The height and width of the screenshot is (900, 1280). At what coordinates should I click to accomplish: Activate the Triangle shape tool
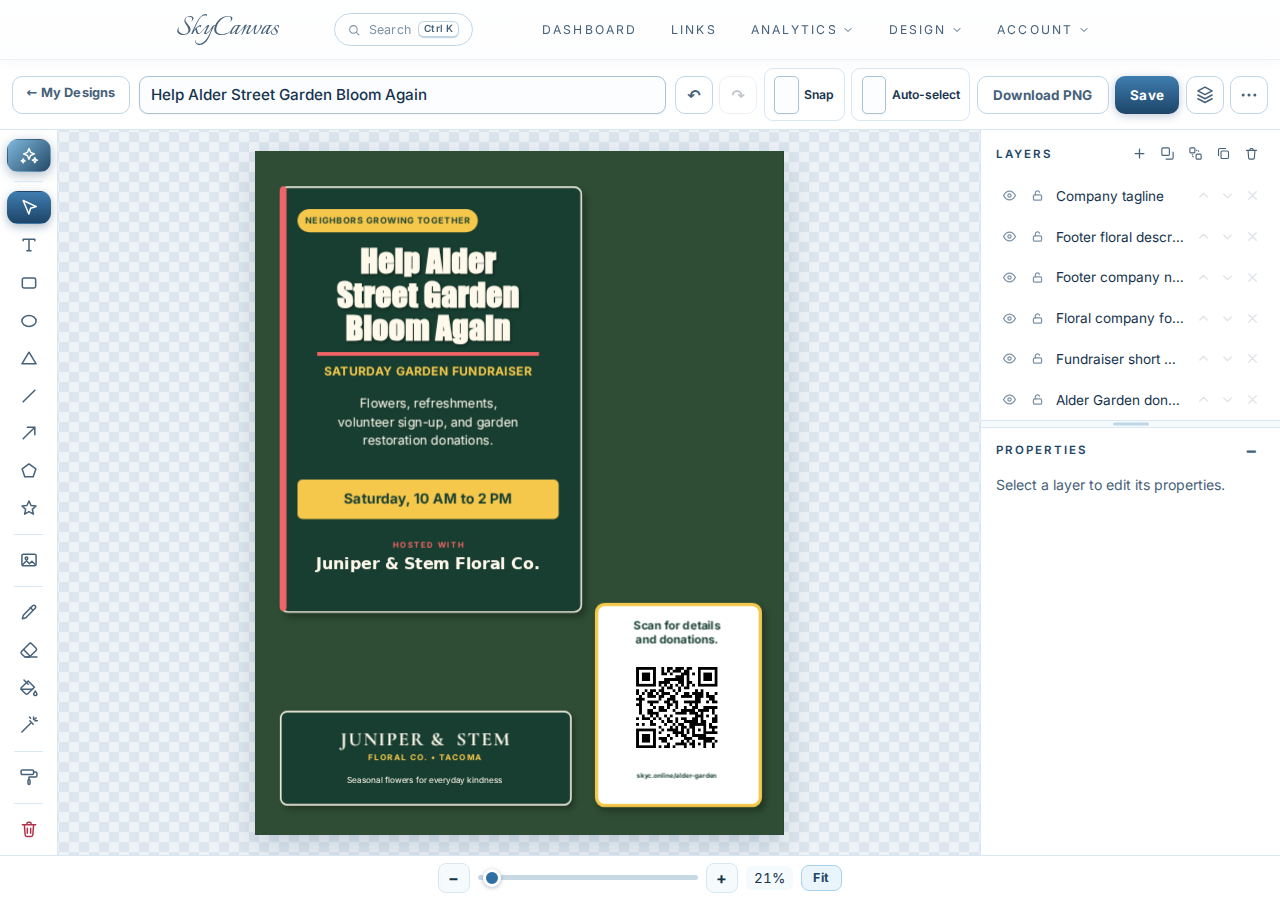(29, 358)
